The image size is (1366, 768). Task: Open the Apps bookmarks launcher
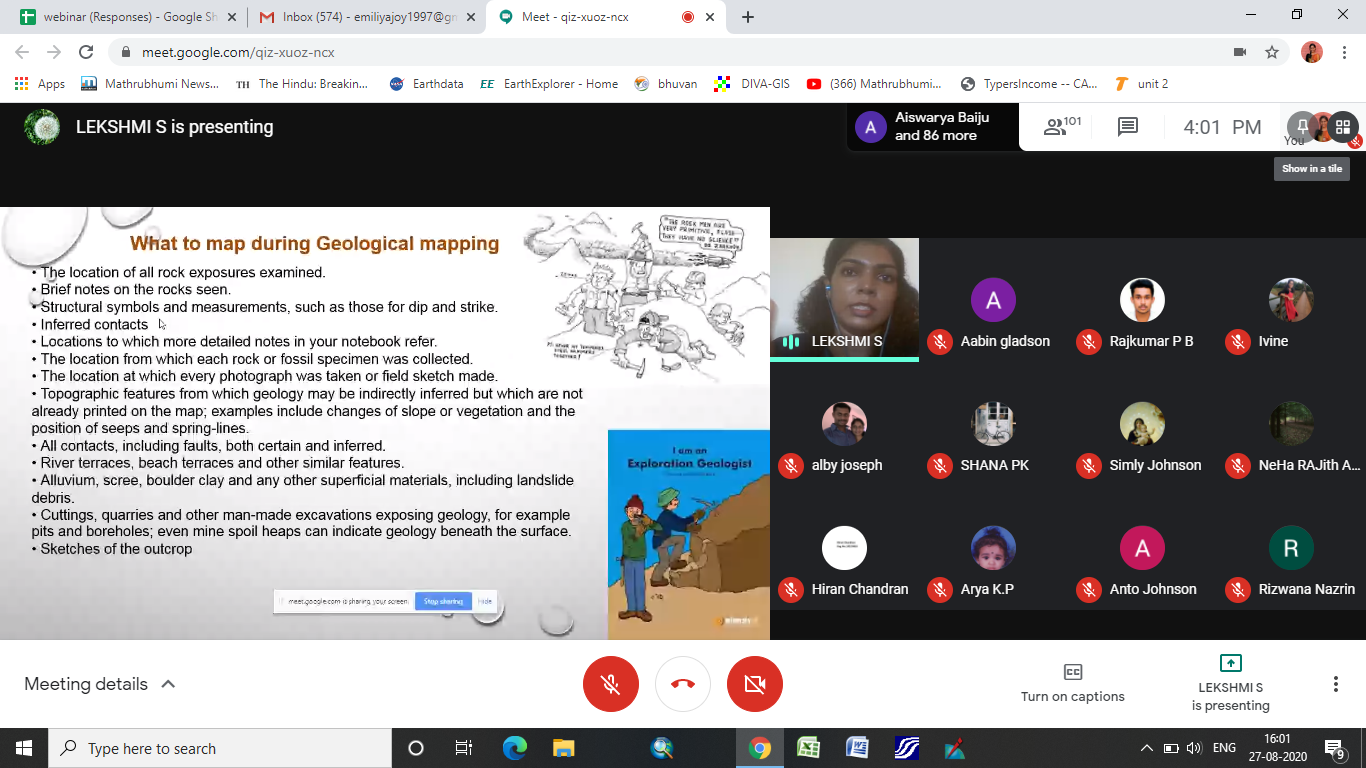point(40,84)
